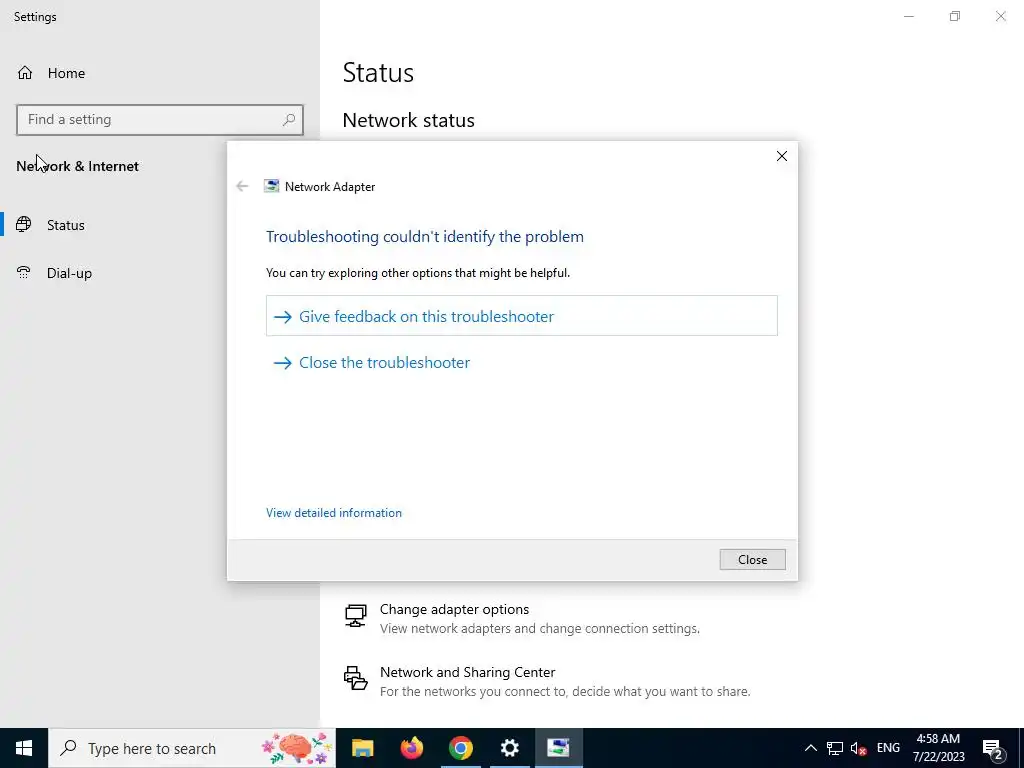Click the 'Network status' heading
1024x768 pixels.
tap(408, 120)
